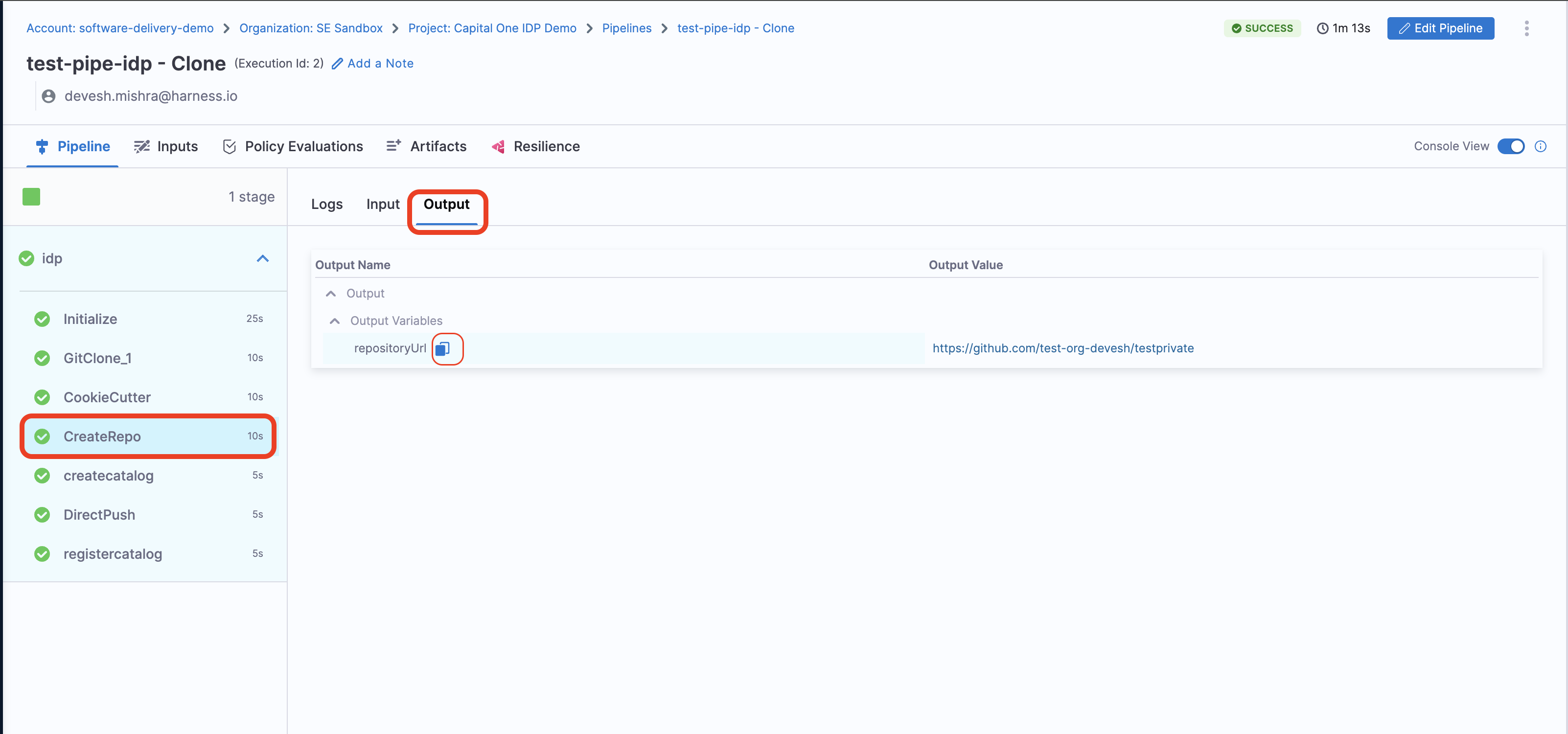This screenshot has width=1568, height=734.
Task: Click the Console View info icon
Action: (x=1541, y=146)
